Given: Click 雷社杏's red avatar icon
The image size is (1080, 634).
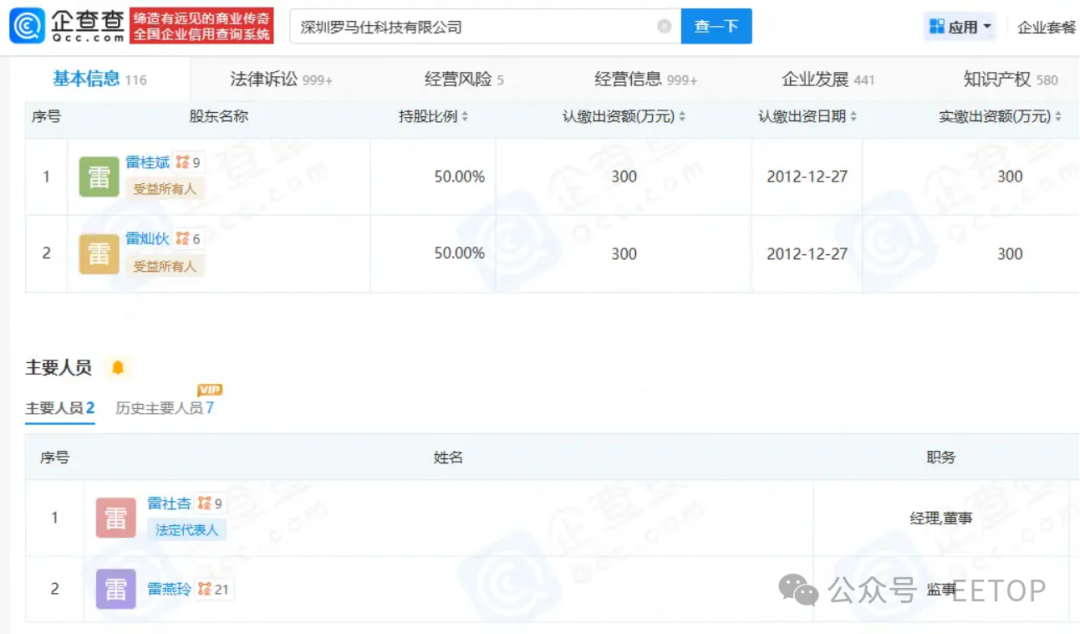Looking at the screenshot, I should 115,517.
